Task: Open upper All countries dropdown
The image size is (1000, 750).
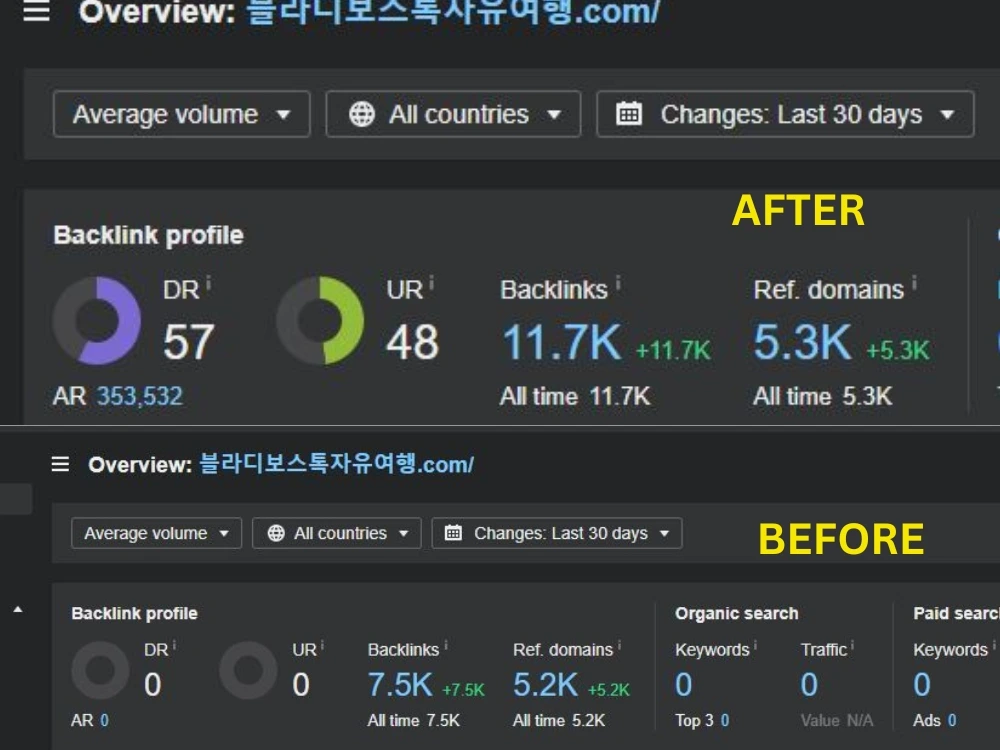Action: tap(453, 114)
